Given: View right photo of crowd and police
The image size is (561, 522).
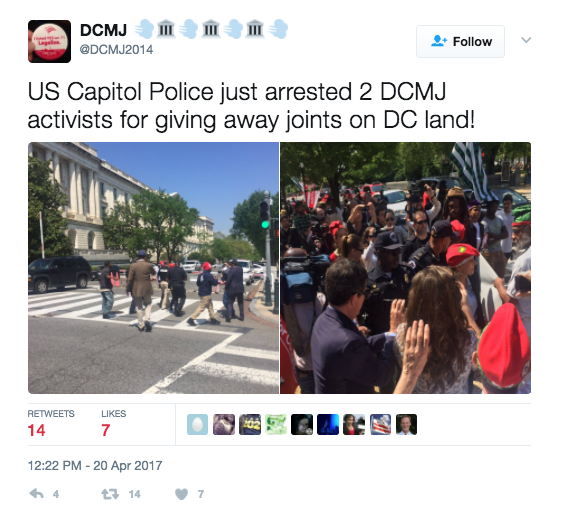Looking at the screenshot, I should 405,268.
